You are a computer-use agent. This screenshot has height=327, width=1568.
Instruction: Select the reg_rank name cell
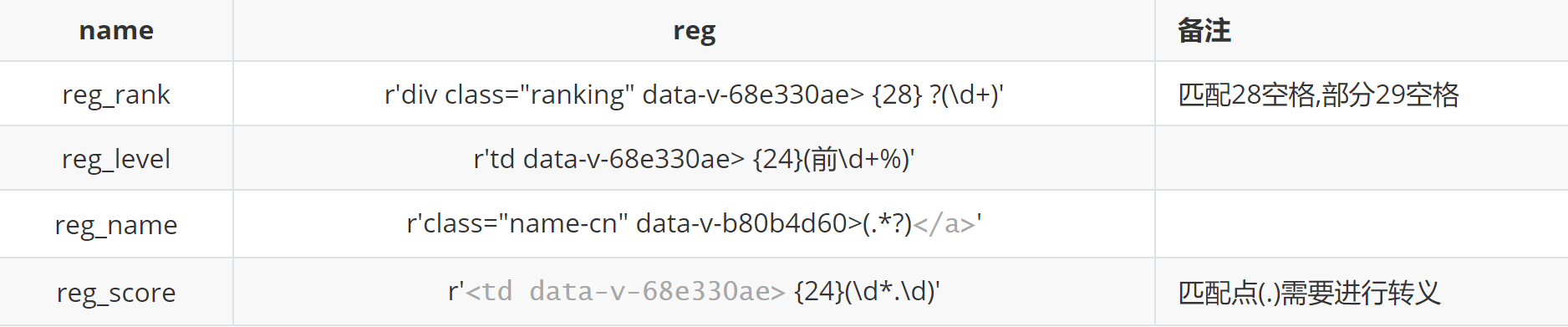tap(116, 94)
